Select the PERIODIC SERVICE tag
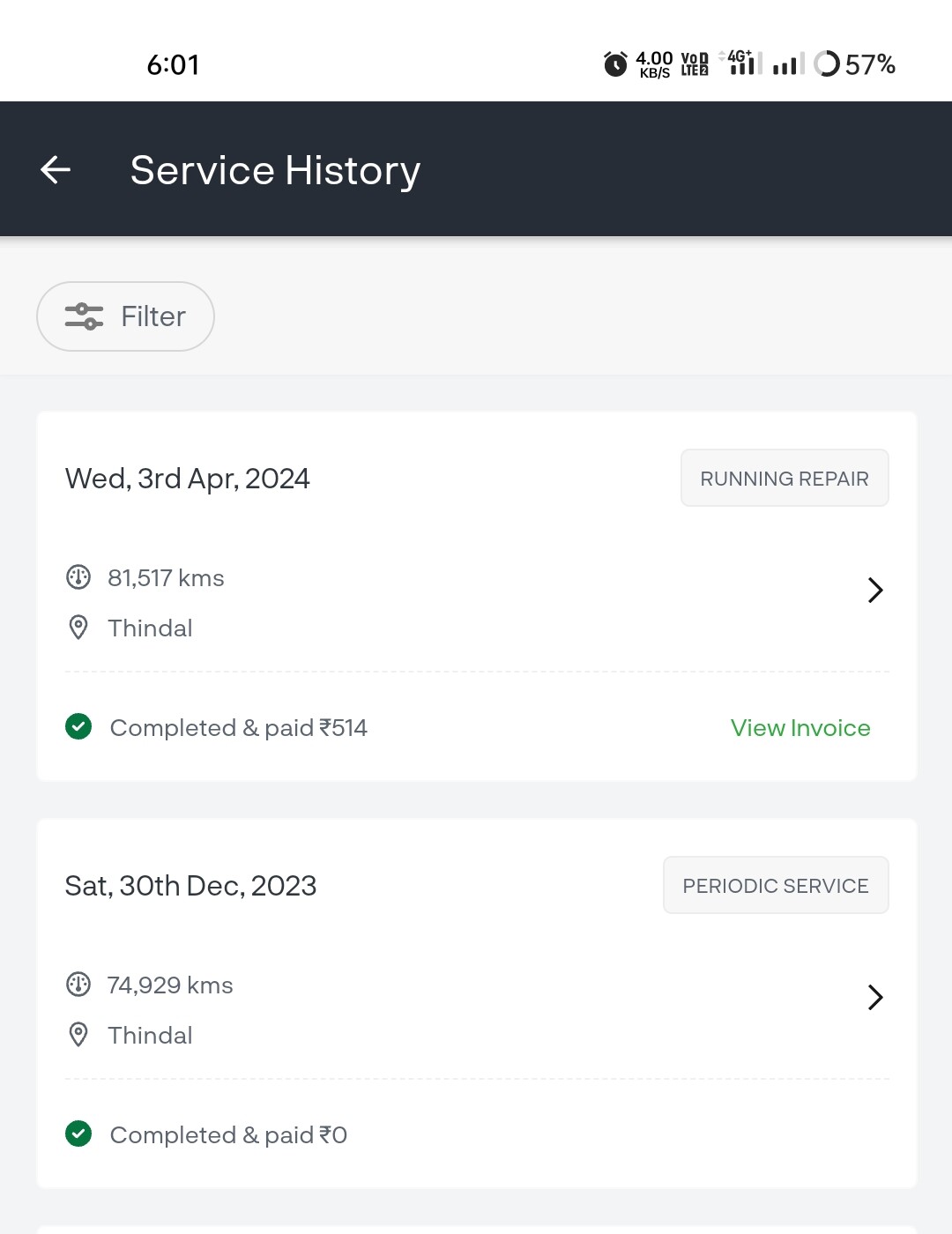The width and height of the screenshot is (952, 1234). (x=776, y=886)
